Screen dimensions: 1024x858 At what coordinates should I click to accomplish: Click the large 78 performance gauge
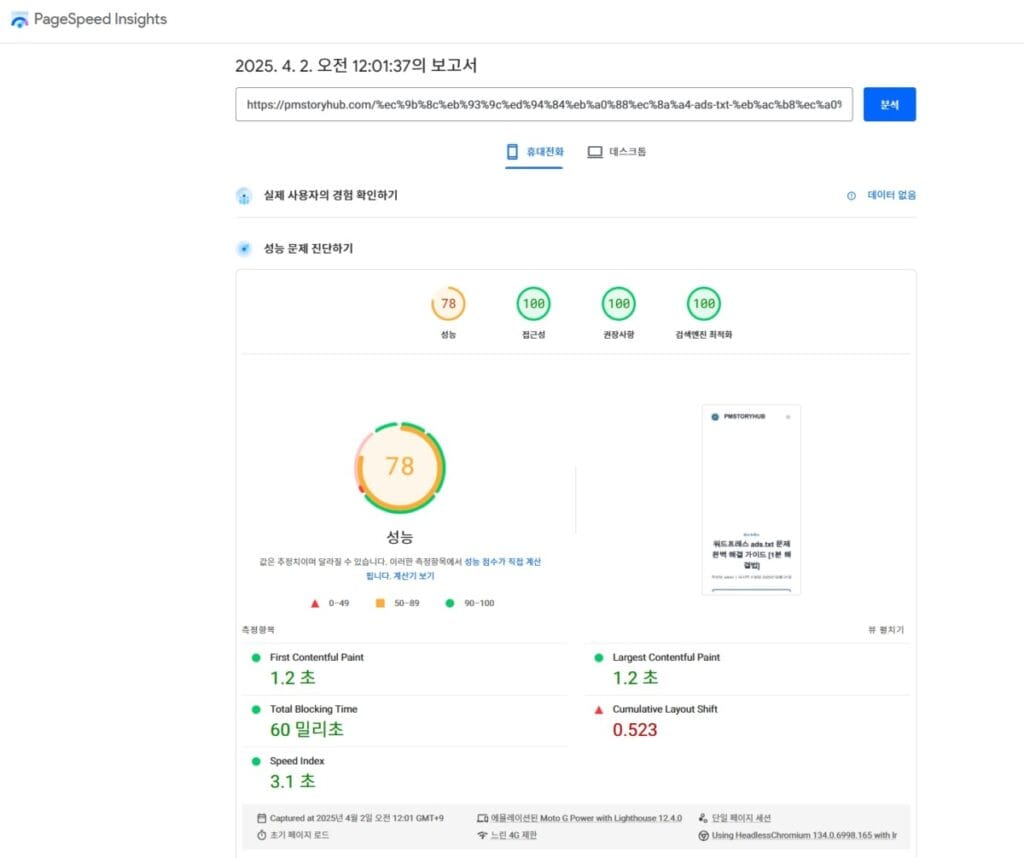[x=400, y=467]
